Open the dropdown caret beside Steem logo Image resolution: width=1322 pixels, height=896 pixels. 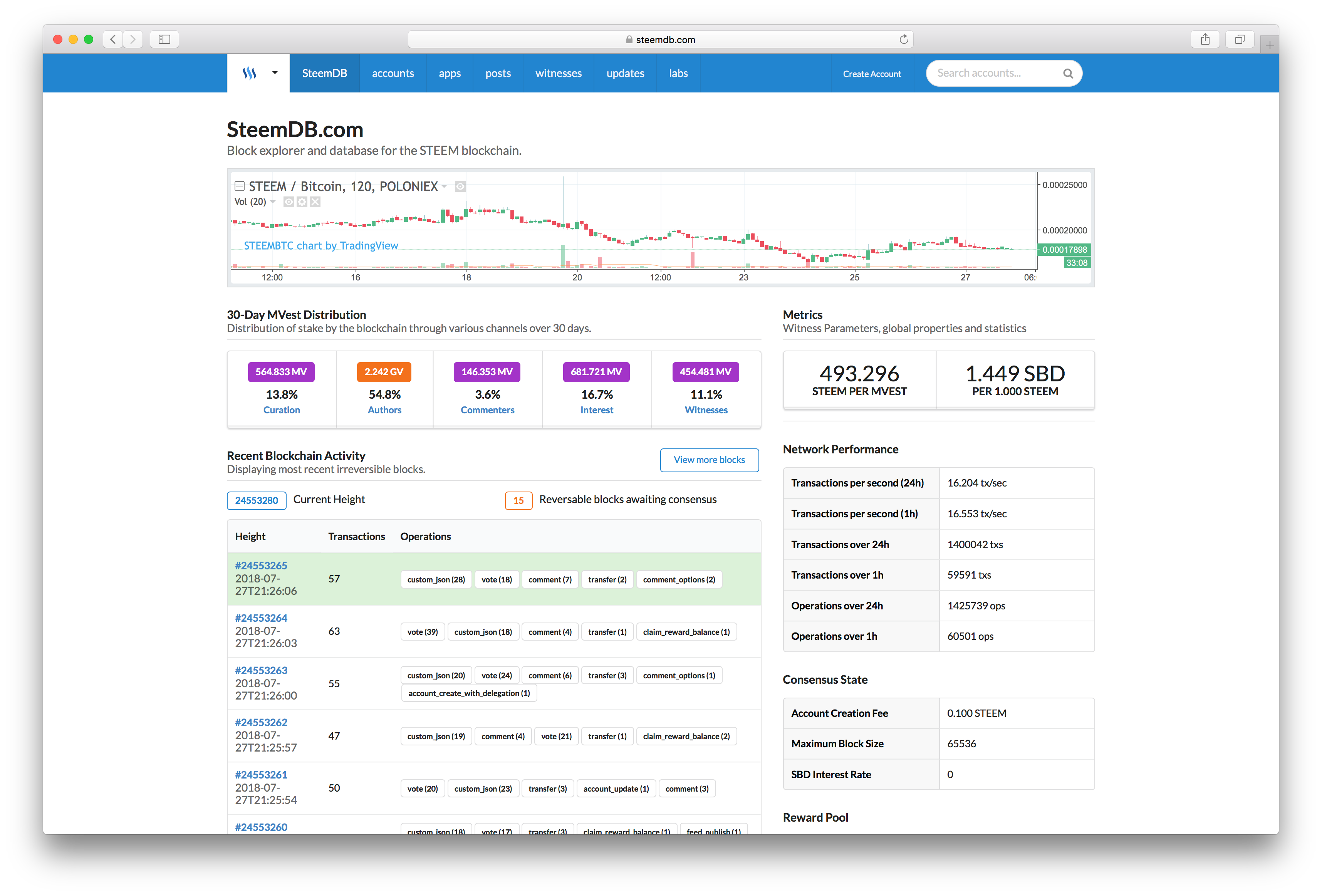coord(275,73)
